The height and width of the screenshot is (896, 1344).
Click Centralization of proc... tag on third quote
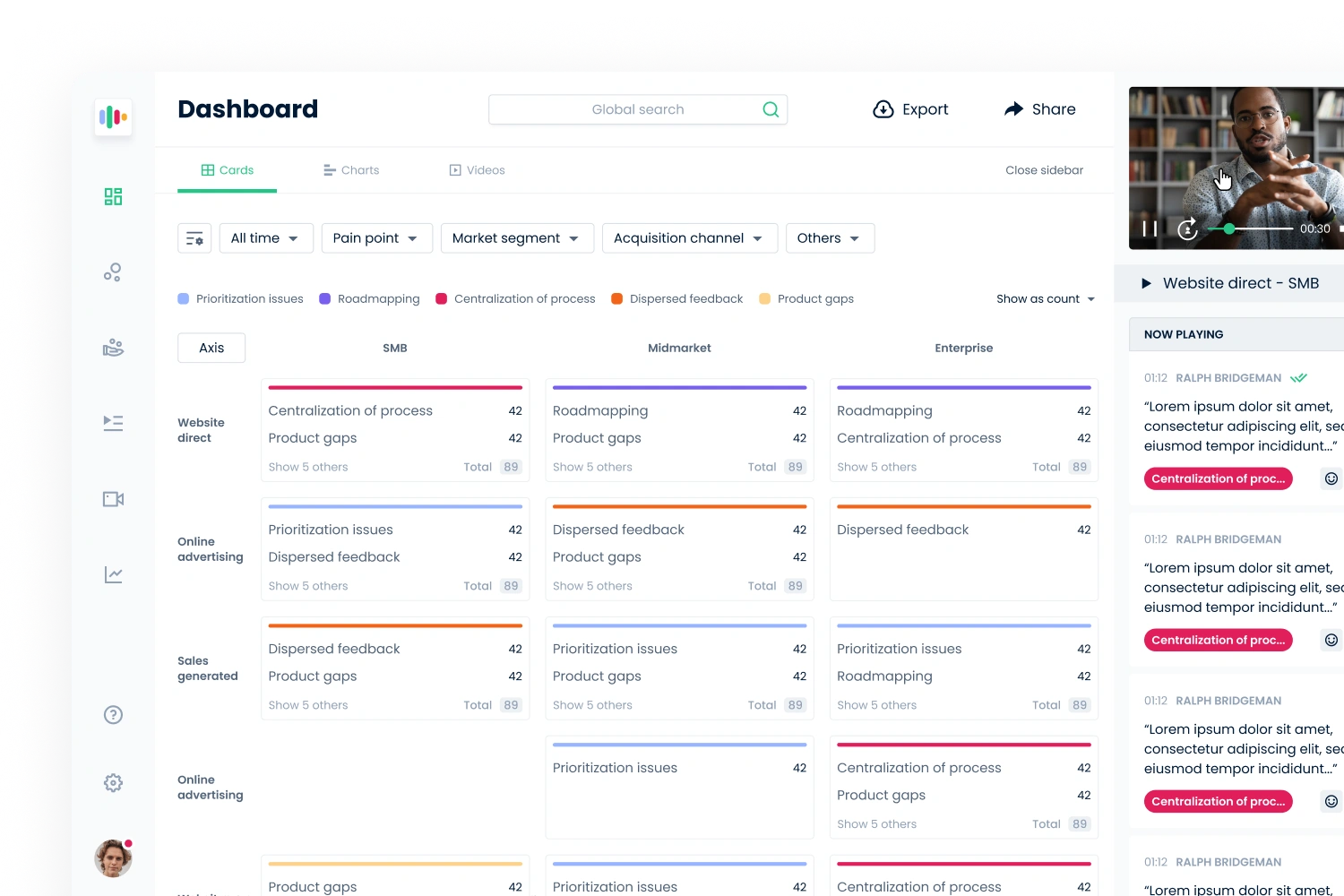tap(1218, 801)
